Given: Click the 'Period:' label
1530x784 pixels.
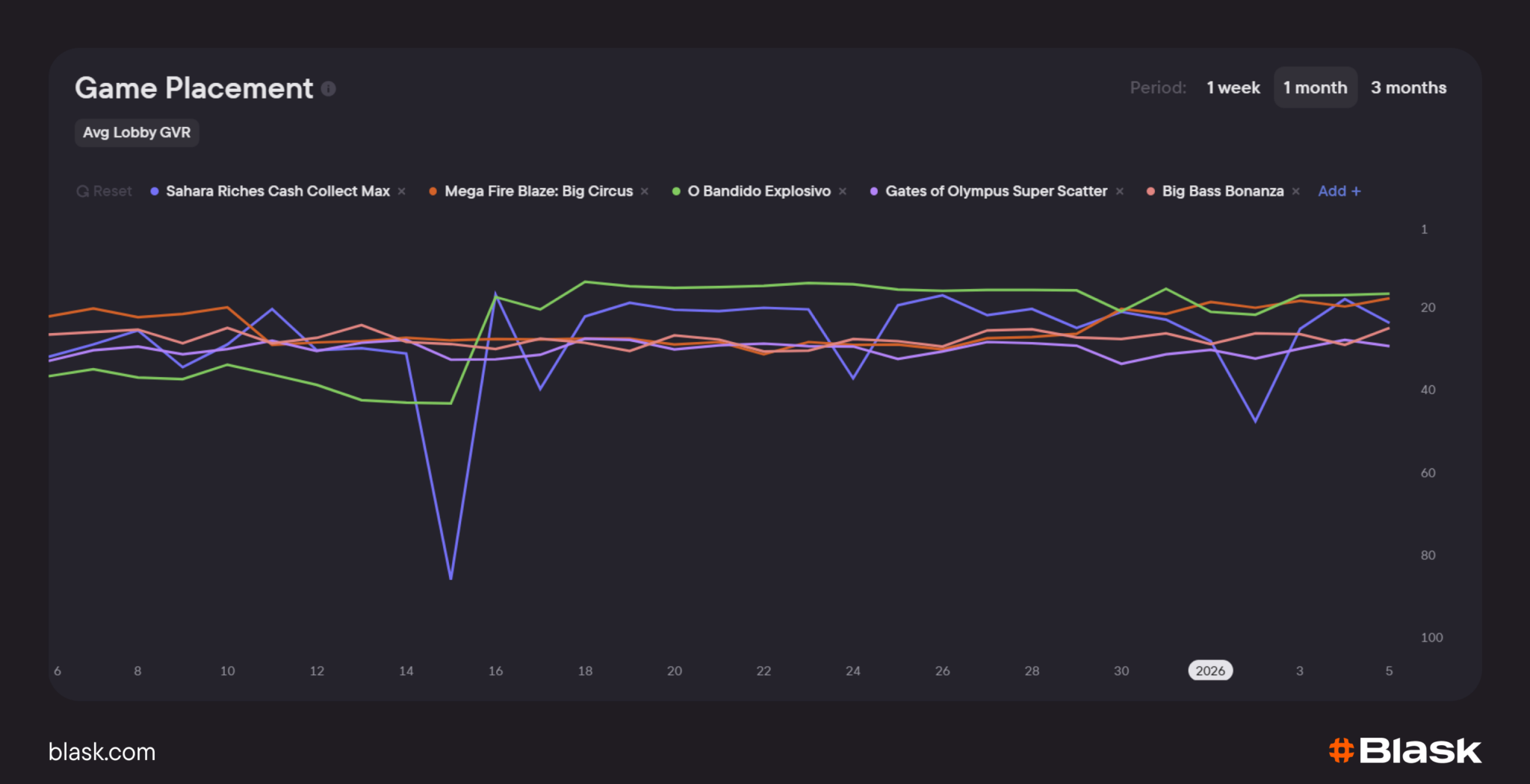Looking at the screenshot, I should [1158, 88].
